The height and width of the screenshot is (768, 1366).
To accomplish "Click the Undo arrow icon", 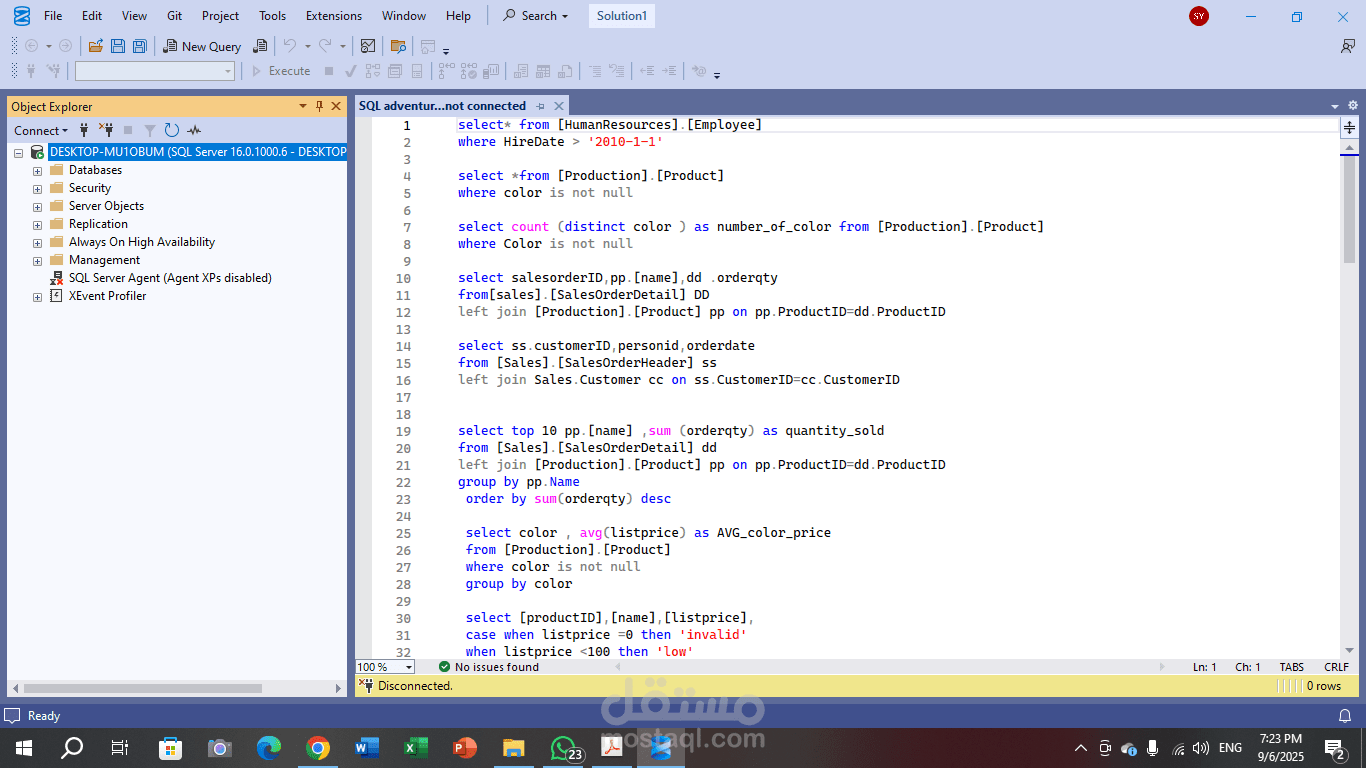I will coord(289,46).
